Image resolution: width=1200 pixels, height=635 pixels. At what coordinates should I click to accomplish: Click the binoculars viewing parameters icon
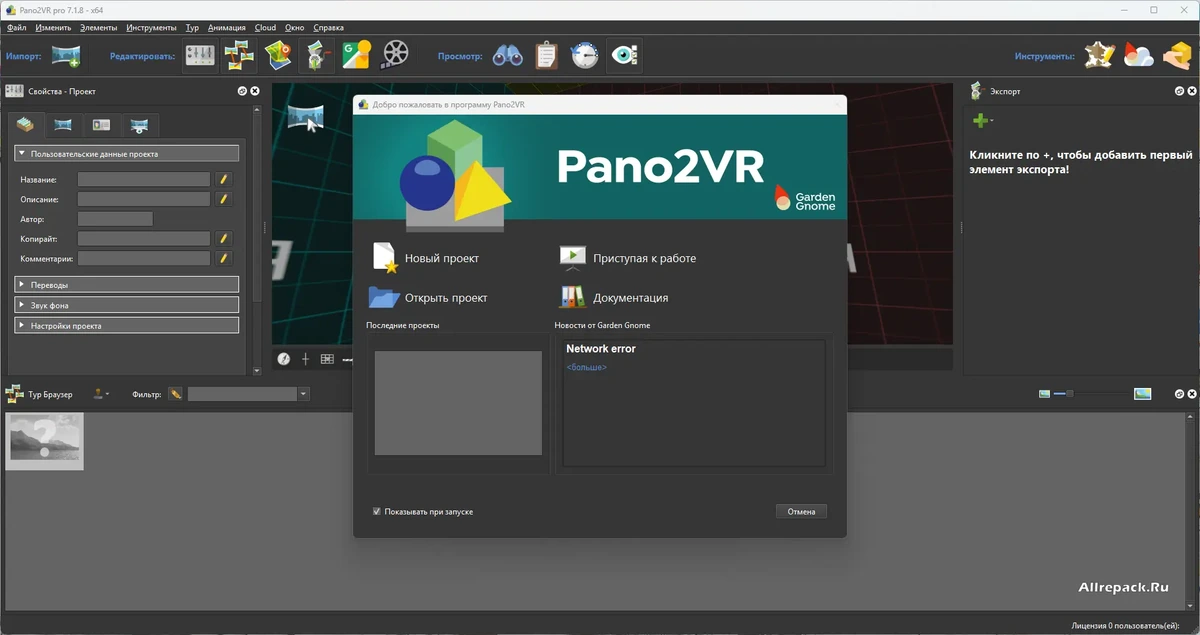pyautogui.click(x=507, y=56)
